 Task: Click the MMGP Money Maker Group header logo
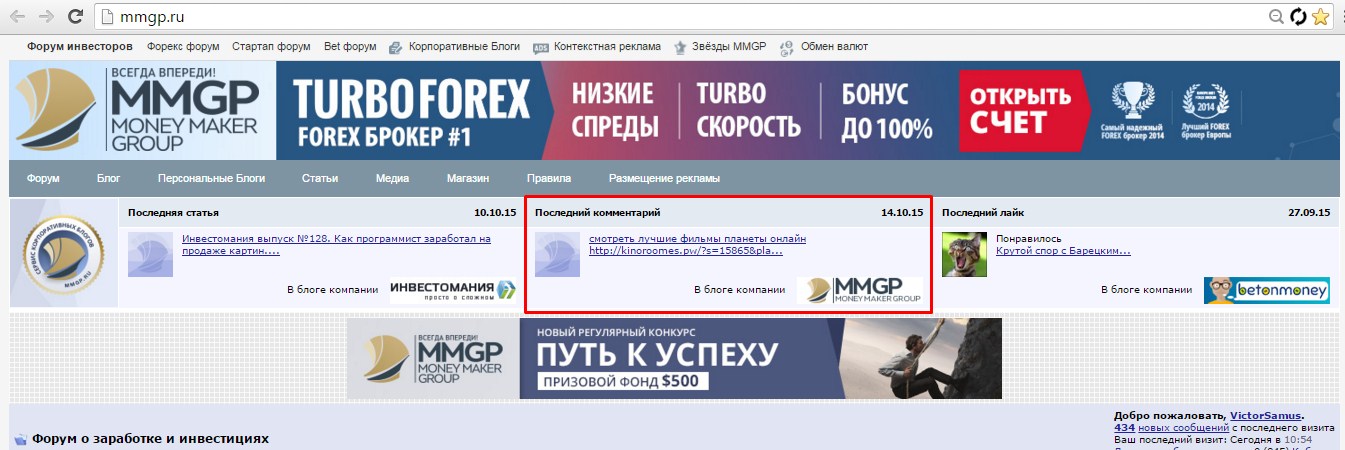[x=143, y=110]
